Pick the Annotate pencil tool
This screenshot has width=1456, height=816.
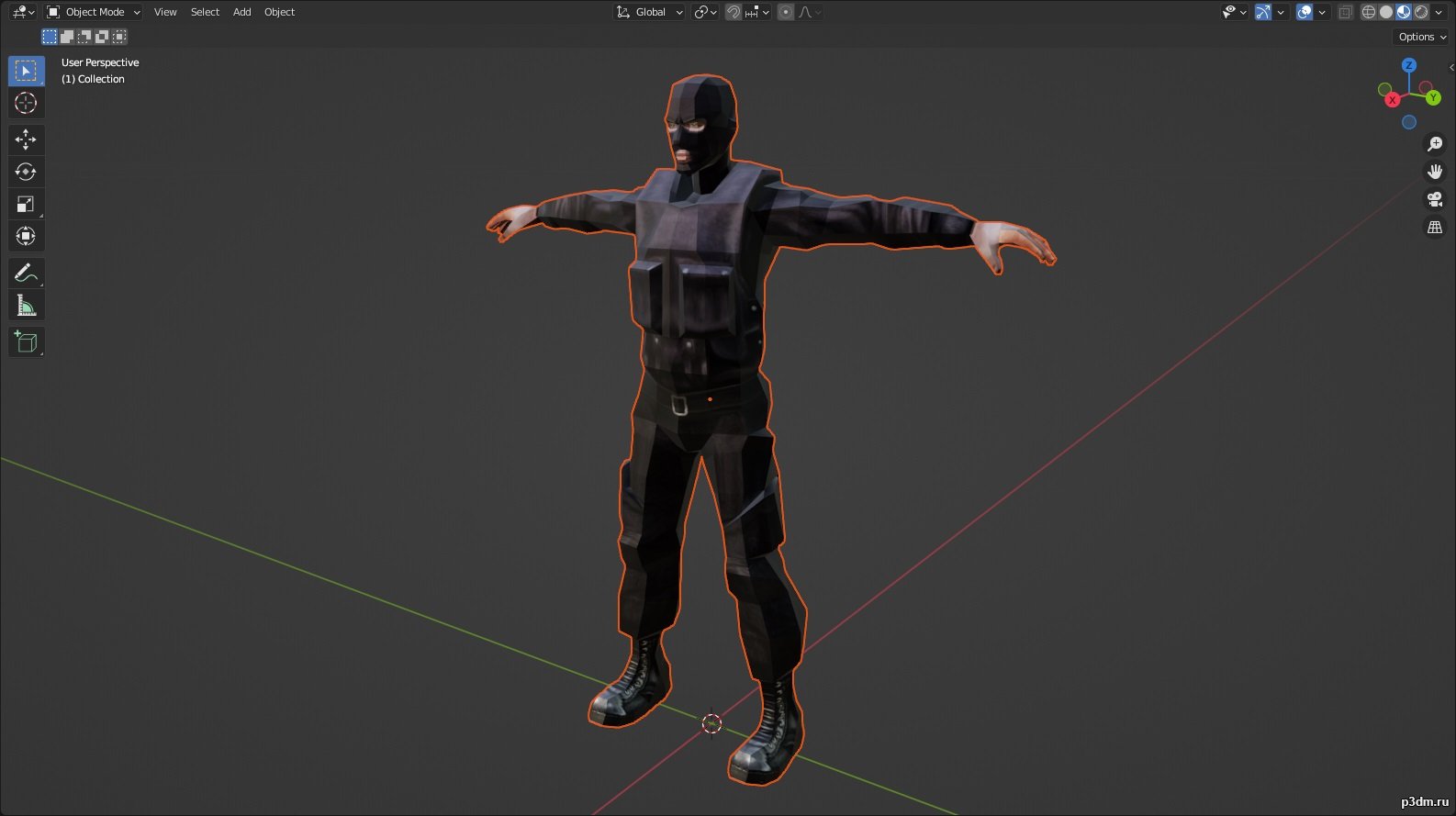pyautogui.click(x=26, y=274)
